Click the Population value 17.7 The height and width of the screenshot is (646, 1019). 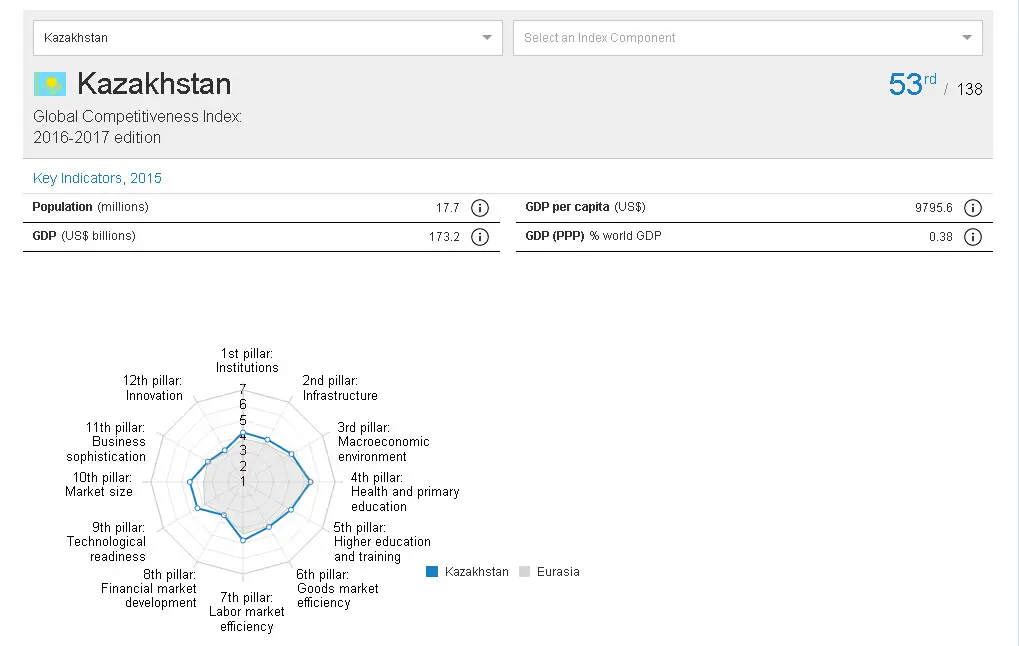[x=447, y=208]
